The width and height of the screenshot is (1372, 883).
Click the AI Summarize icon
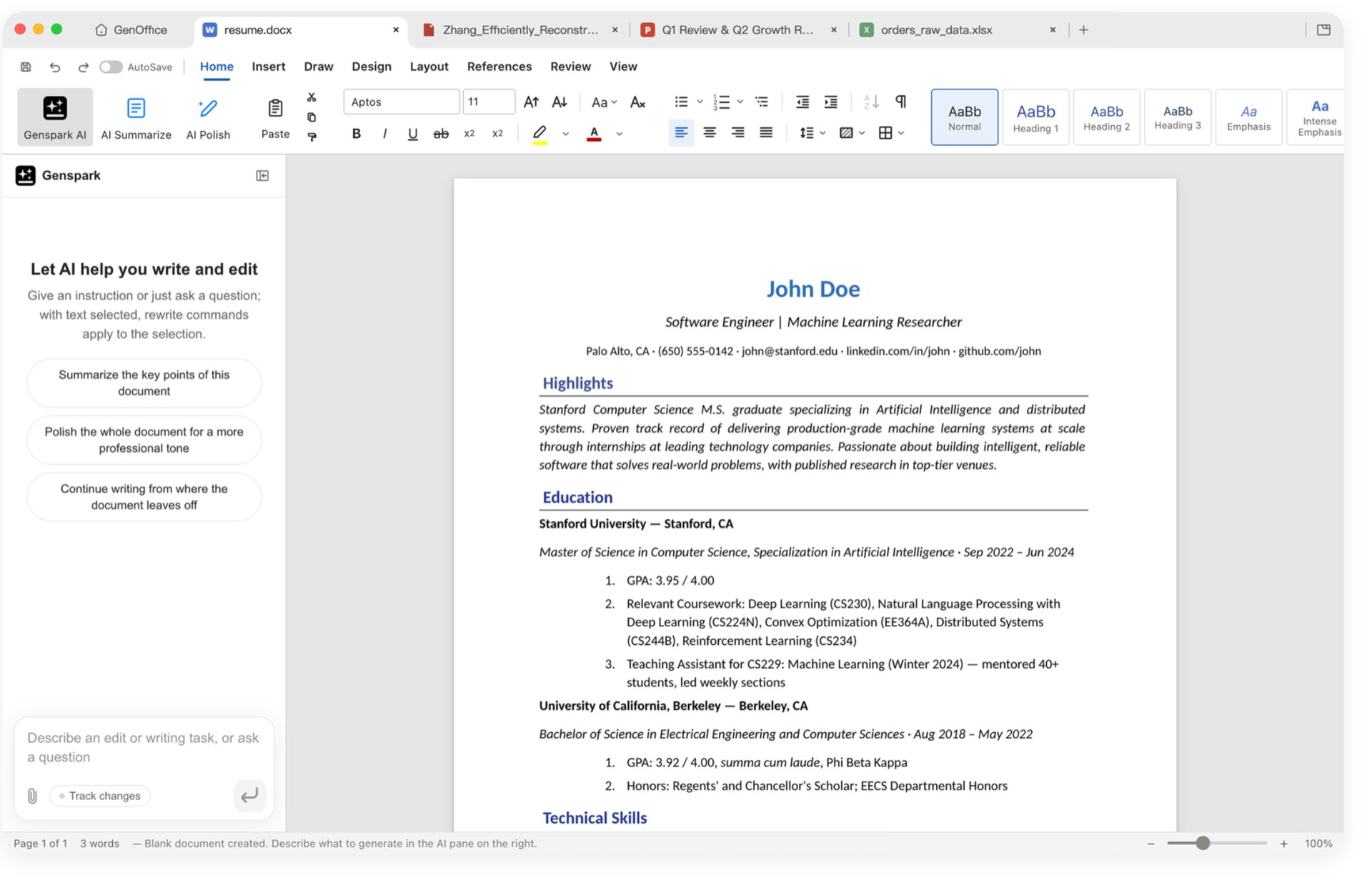tap(136, 108)
